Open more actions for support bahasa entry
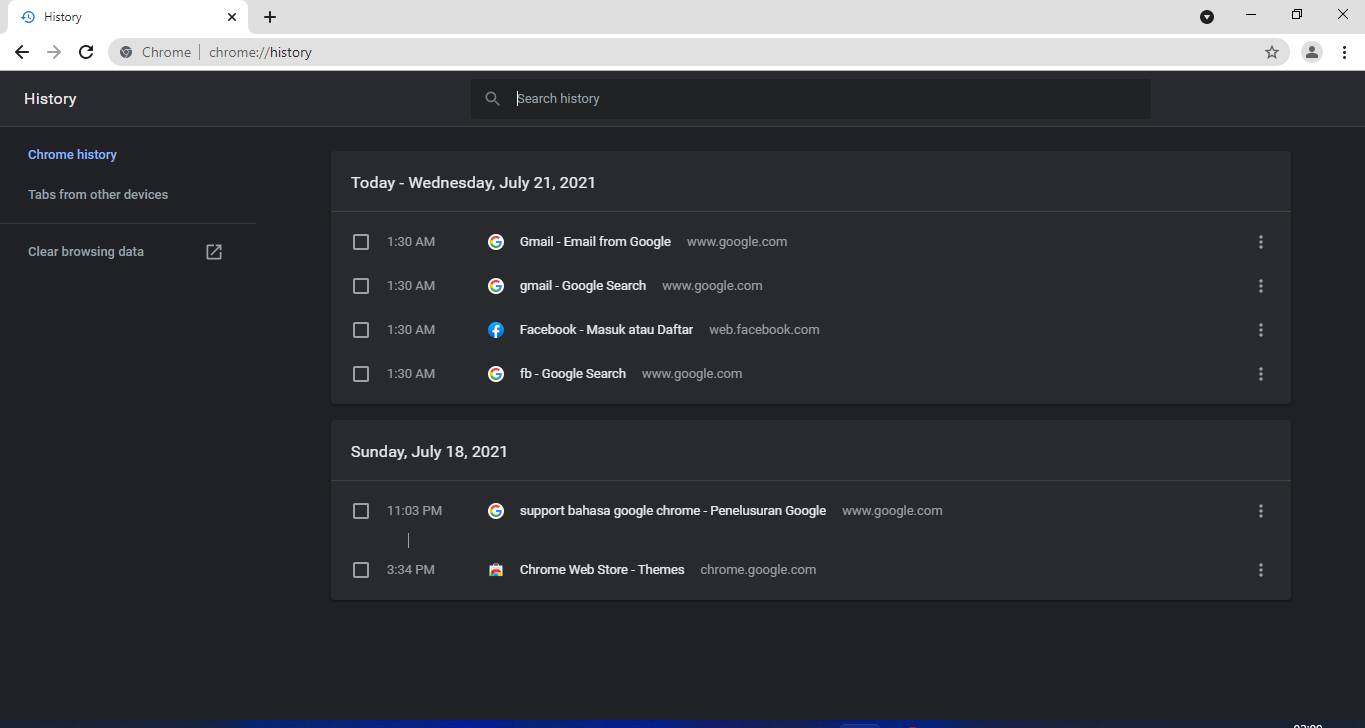The height and width of the screenshot is (728, 1365). [1261, 510]
